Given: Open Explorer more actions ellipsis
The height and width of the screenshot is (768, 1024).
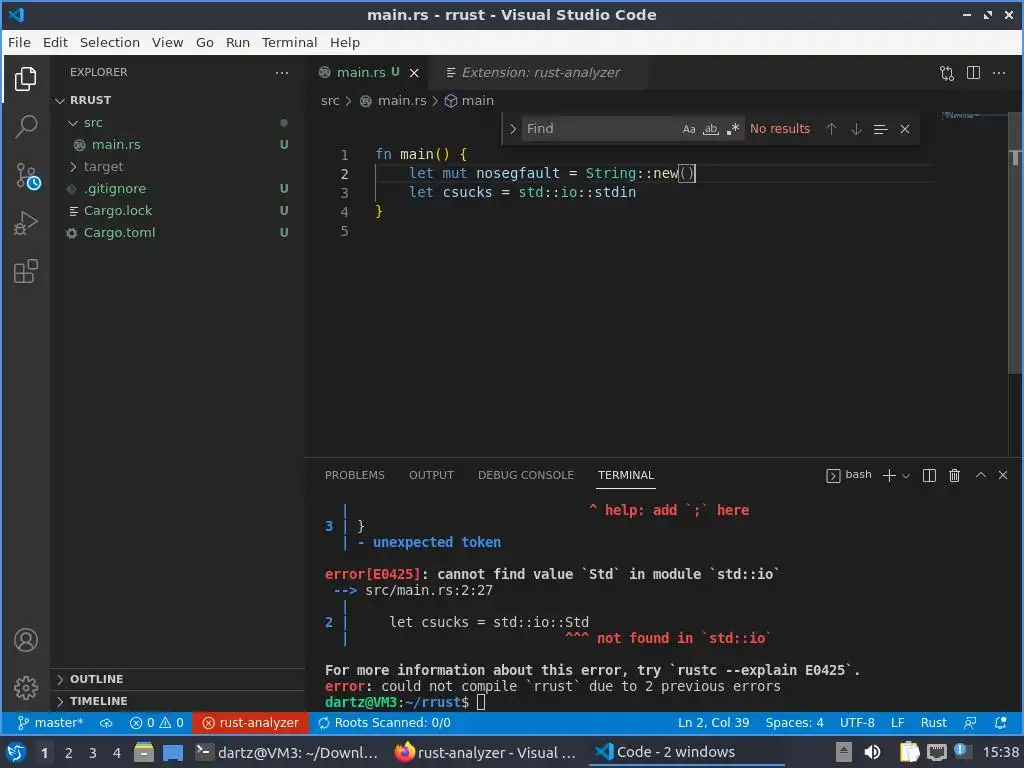Looking at the screenshot, I should pyautogui.click(x=281, y=72).
